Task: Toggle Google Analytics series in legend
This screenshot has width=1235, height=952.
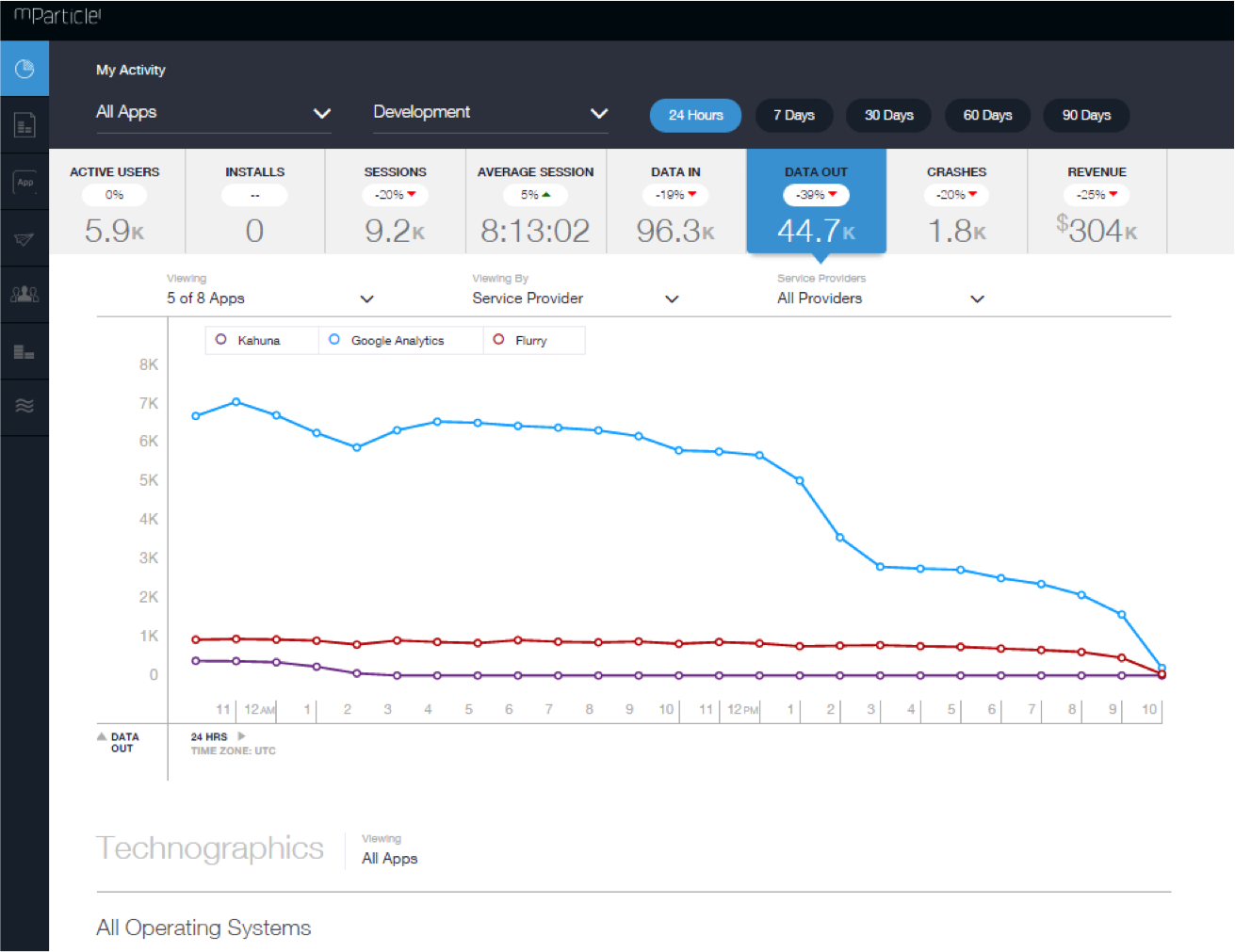Action: point(387,340)
